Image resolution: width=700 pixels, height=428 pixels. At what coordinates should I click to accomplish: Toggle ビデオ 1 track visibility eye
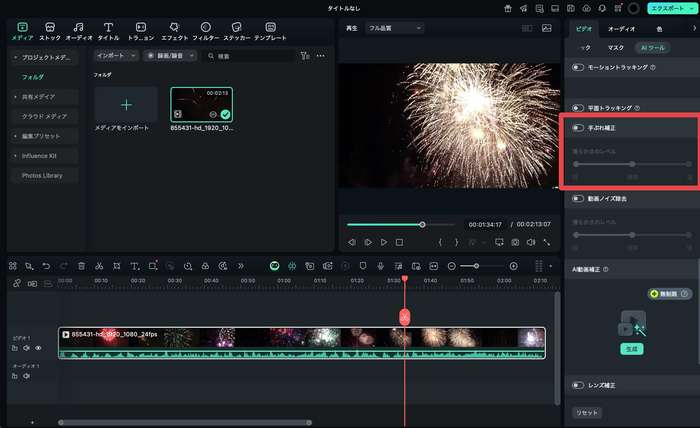38,348
